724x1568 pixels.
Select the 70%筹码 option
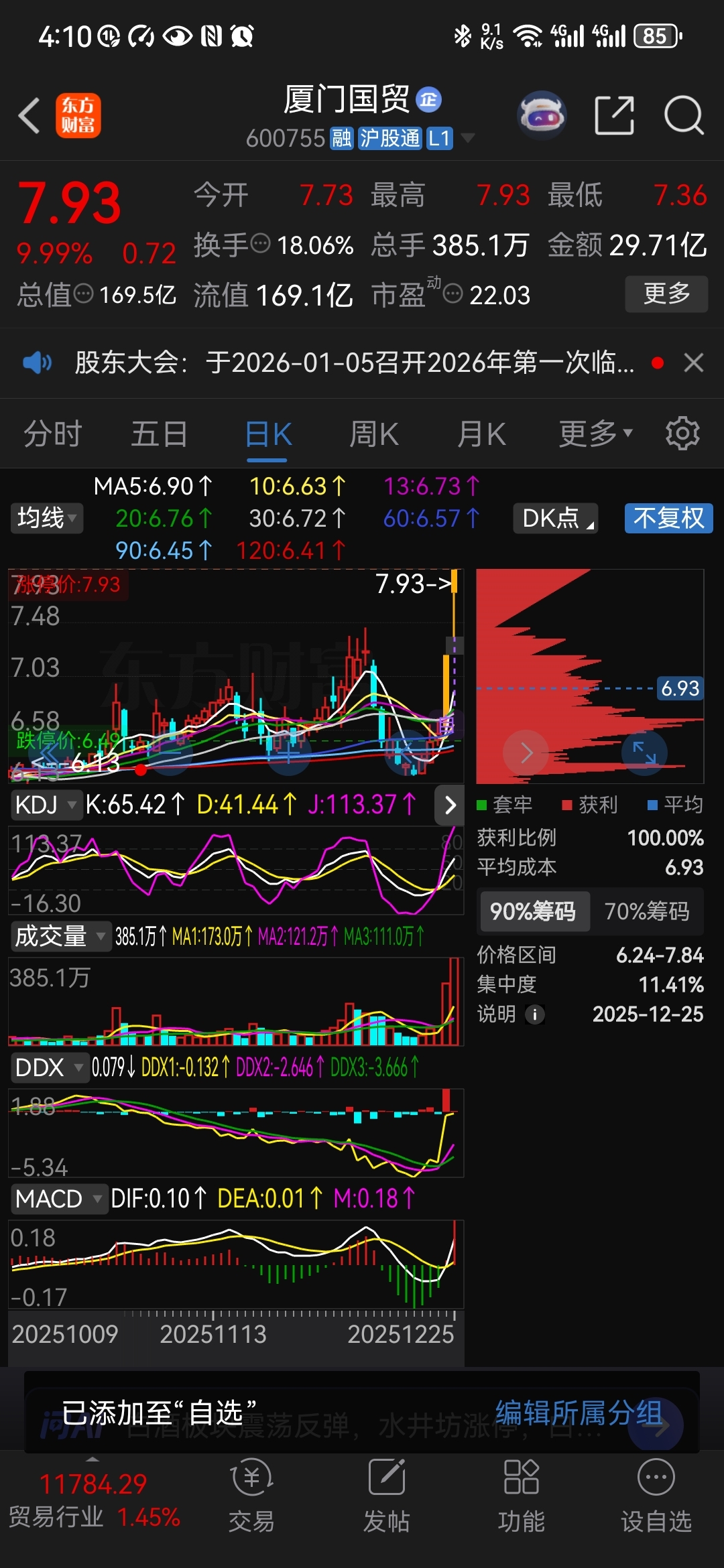647,911
